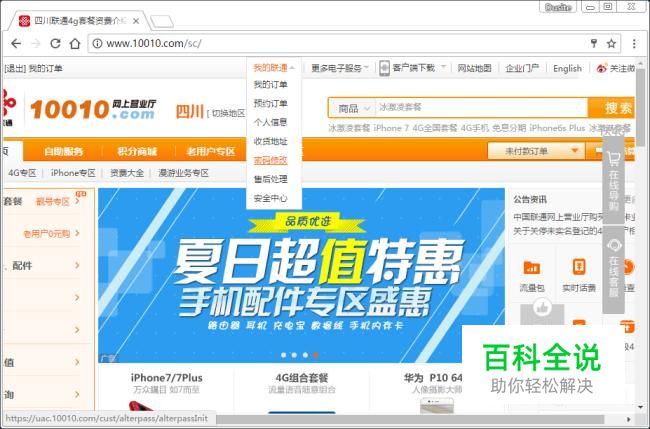650x429 pixels.
Task: Open the 老用户专区 navigation tab
Action: pyautogui.click(x=211, y=151)
